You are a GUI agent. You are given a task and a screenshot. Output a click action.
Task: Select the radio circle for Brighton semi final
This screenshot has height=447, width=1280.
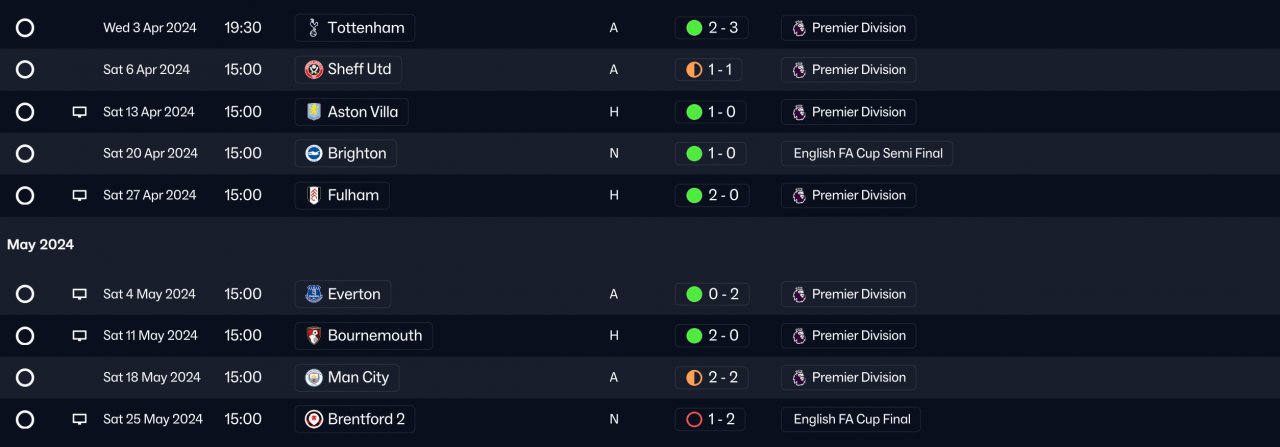click(25, 154)
